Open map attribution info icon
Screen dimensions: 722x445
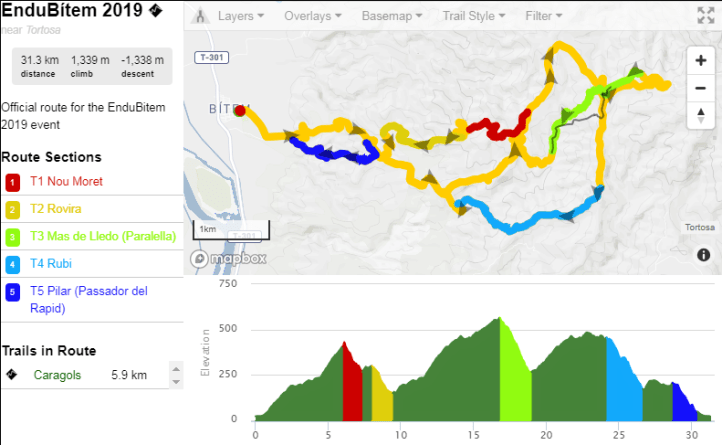coord(704,255)
